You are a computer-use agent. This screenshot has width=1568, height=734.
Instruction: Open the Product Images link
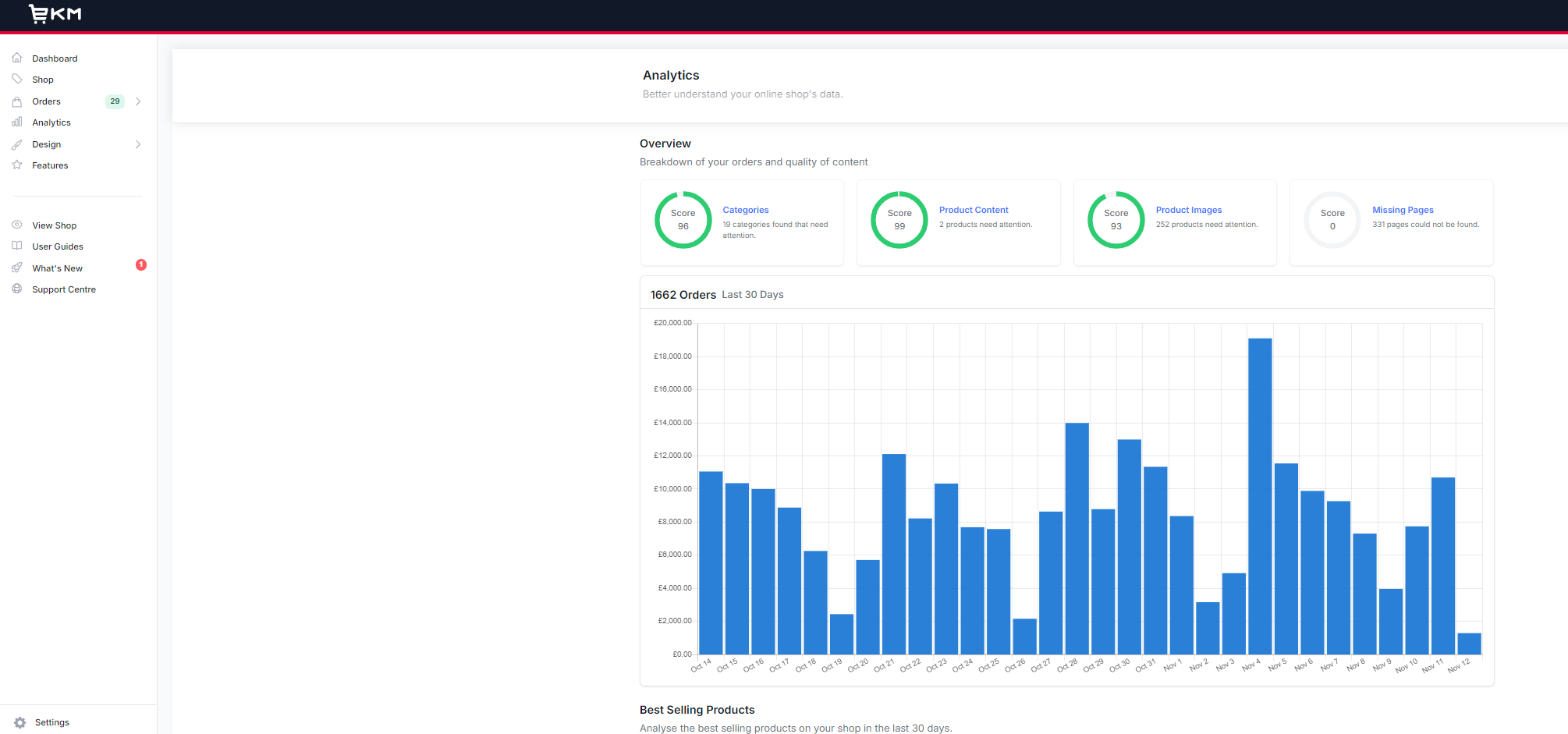pos(1188,210)
